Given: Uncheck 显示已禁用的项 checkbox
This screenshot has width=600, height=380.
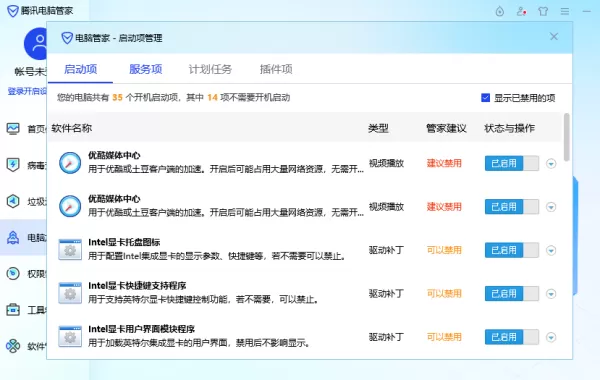Looking at the screenshot, I should tap(485, 98).
